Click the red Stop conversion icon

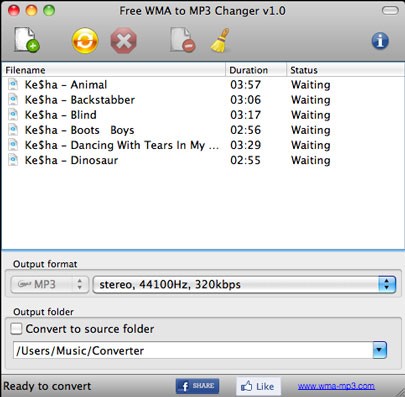(123, 41)
